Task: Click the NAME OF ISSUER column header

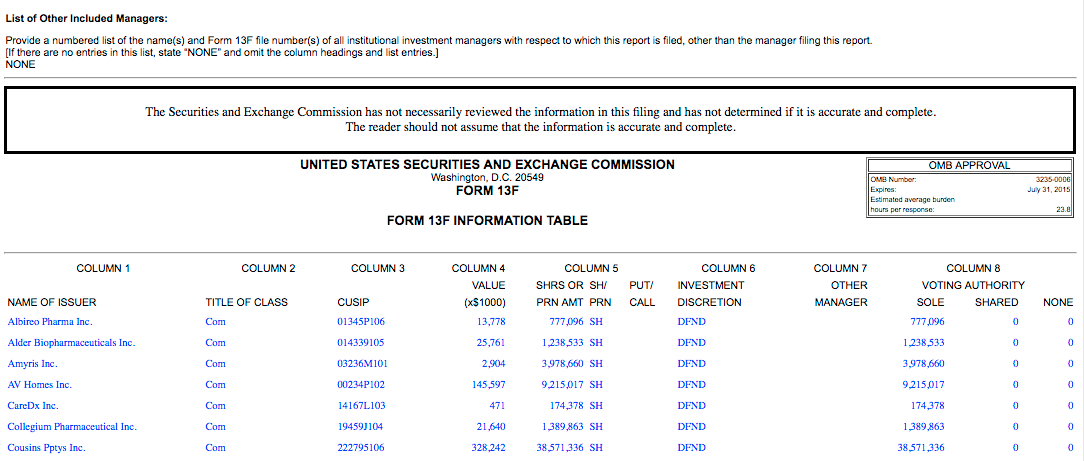Action: [x=52, y=302]
